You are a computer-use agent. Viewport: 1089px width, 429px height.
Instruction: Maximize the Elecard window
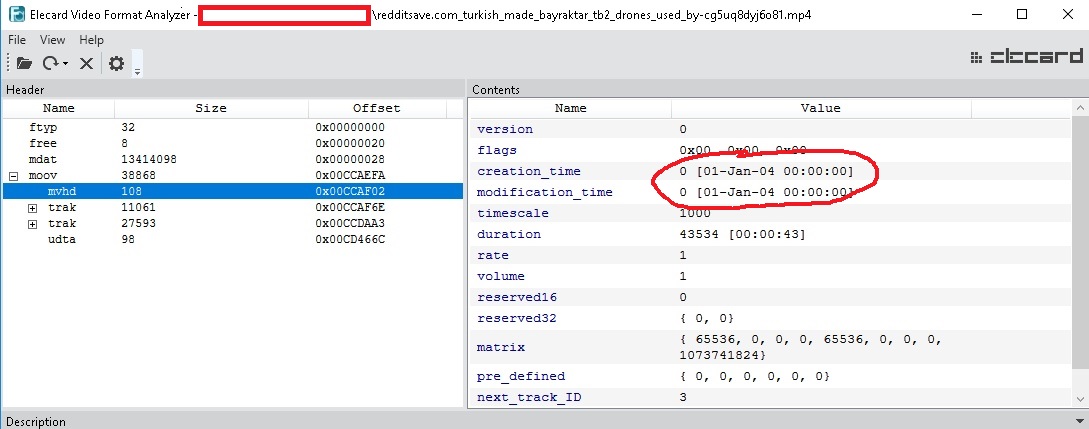[1022, 14]
